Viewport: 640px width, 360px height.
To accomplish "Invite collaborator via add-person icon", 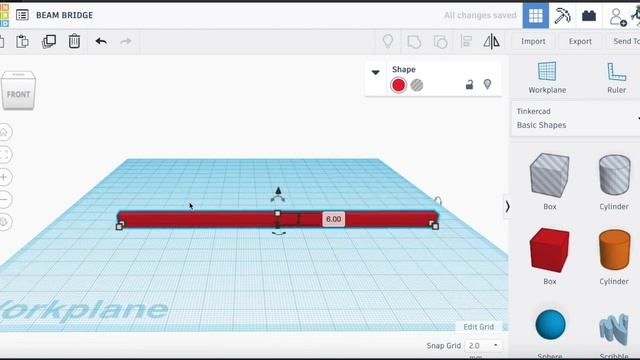I will click(618, 17).
